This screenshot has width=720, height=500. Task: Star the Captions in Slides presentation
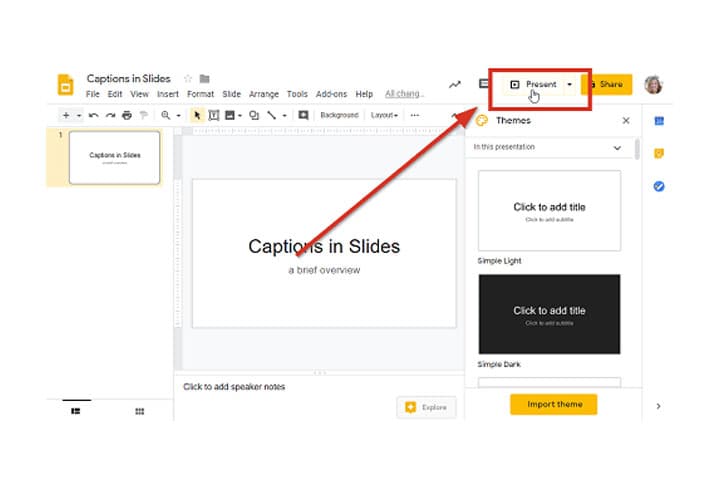coord(188,79)
